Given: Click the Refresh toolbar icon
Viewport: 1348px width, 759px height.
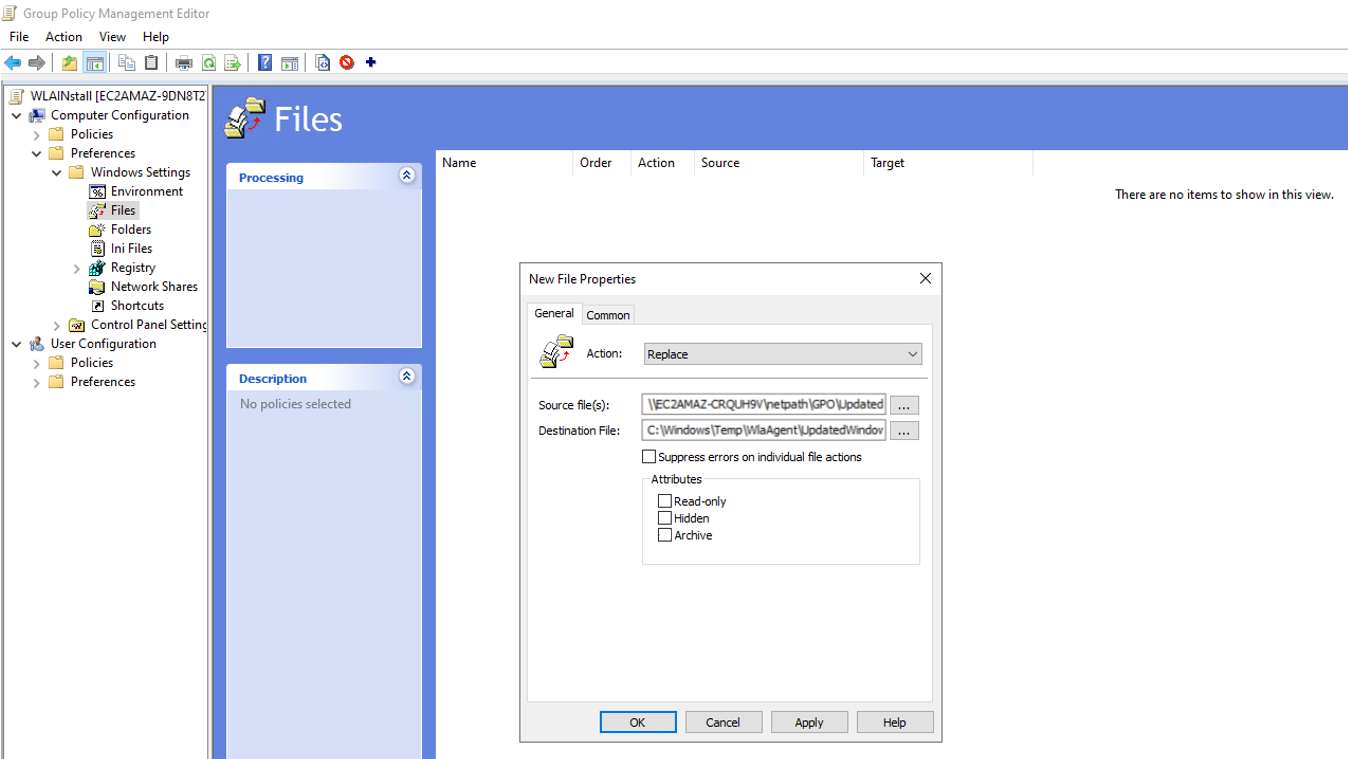Looking at the screenshot, I should click(209, 63).
